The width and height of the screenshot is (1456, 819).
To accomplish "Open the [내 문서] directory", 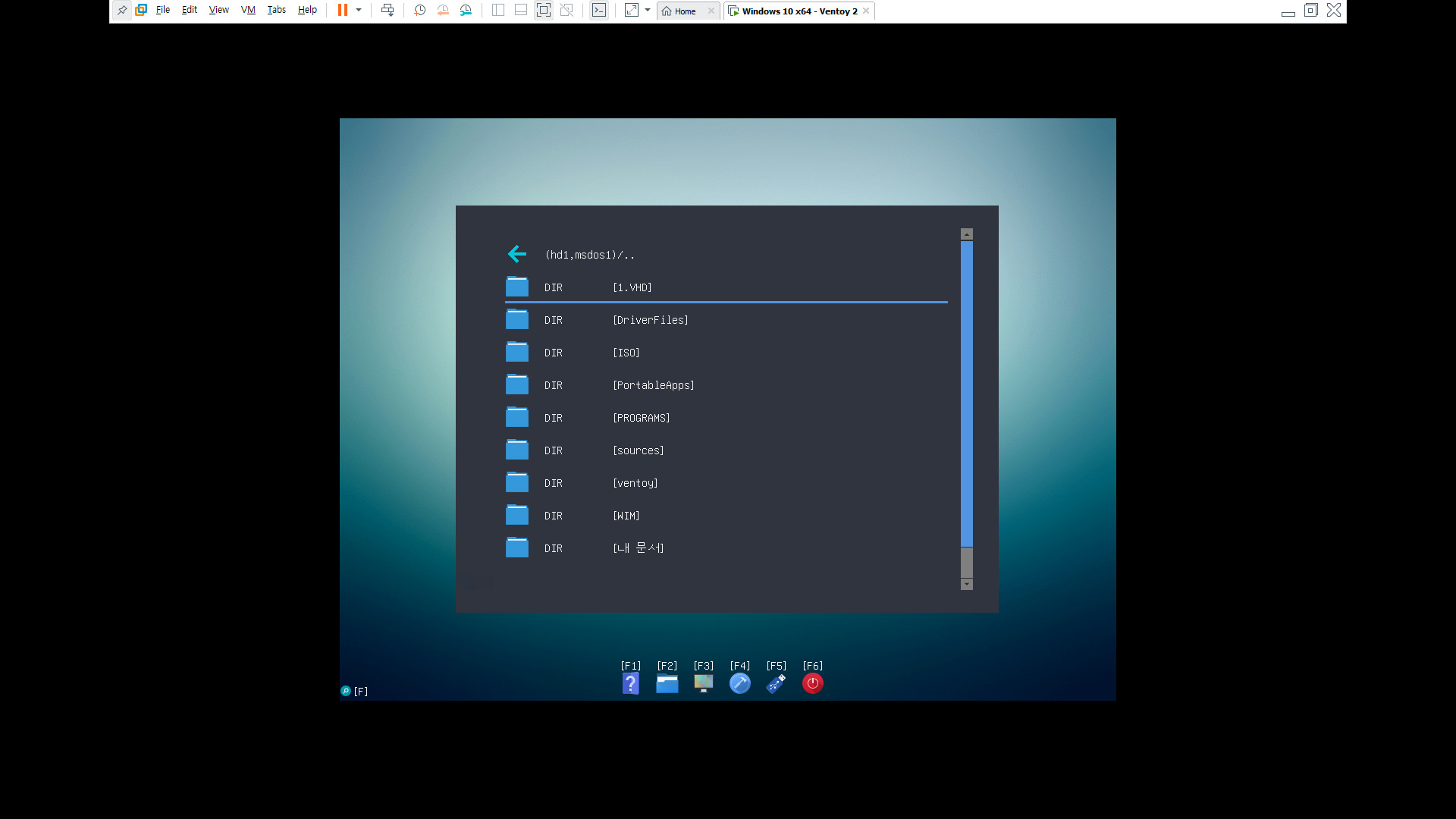I will coord(726,548).
